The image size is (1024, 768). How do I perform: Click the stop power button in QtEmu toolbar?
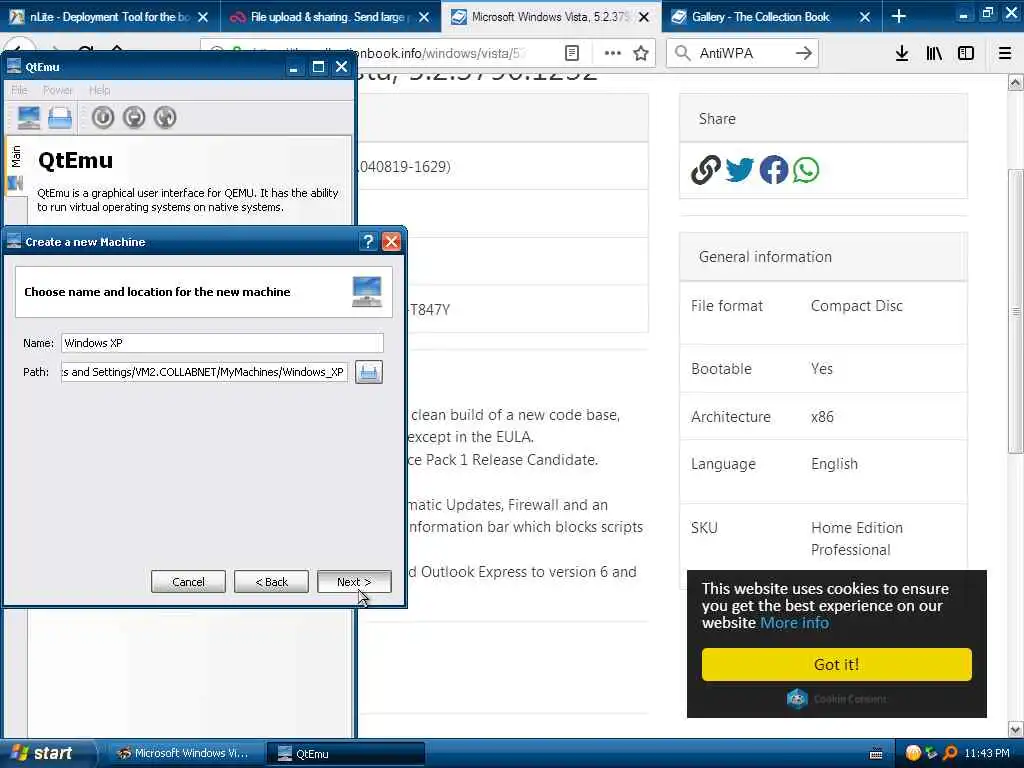coord(134,118)
